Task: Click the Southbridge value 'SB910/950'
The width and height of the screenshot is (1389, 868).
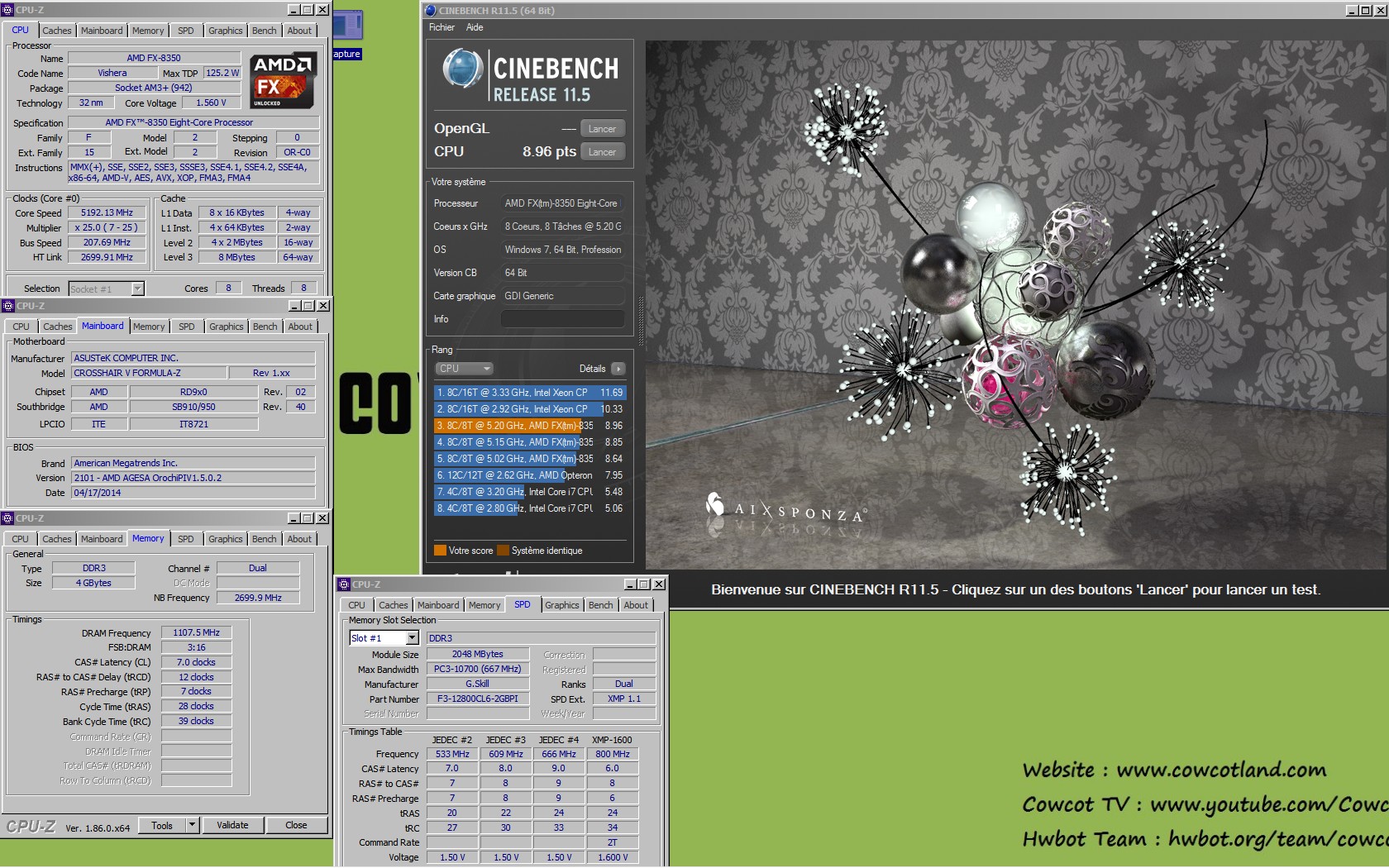Action: pyautogui.click(x=193, y=407)
